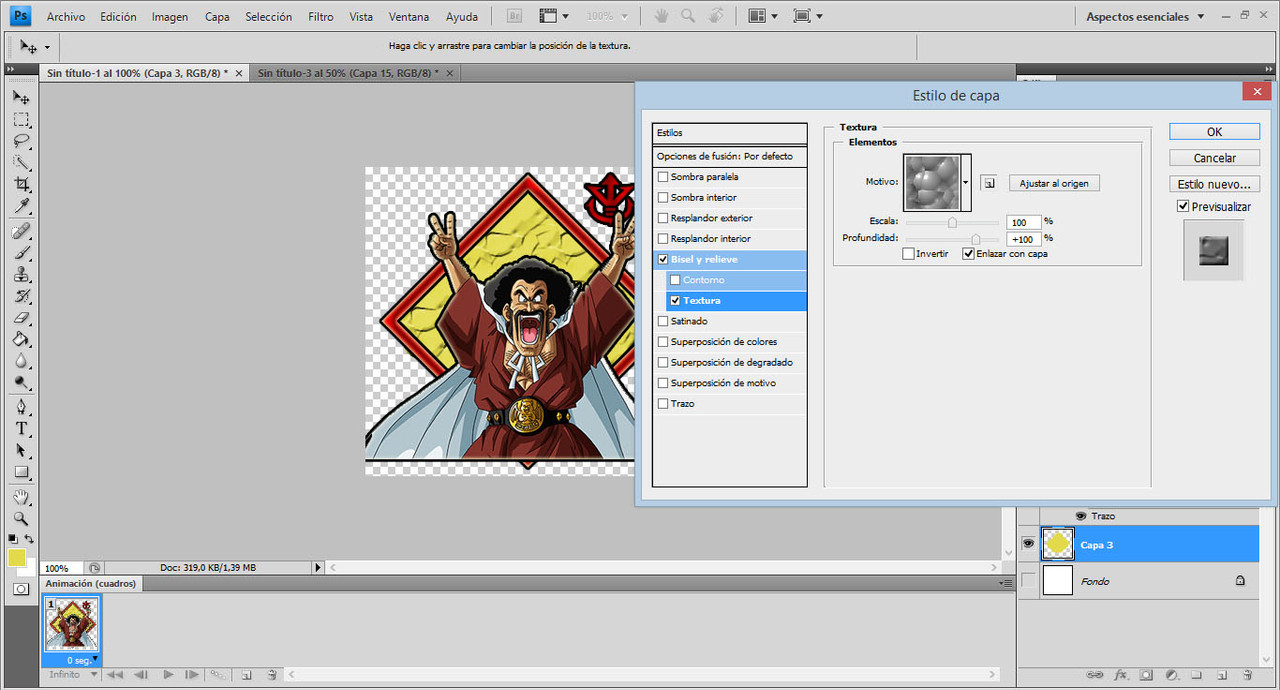The height and width of the screenshot is (690, 1280).
Task: Select the Blur tool
Action: (x=21, y=362)
